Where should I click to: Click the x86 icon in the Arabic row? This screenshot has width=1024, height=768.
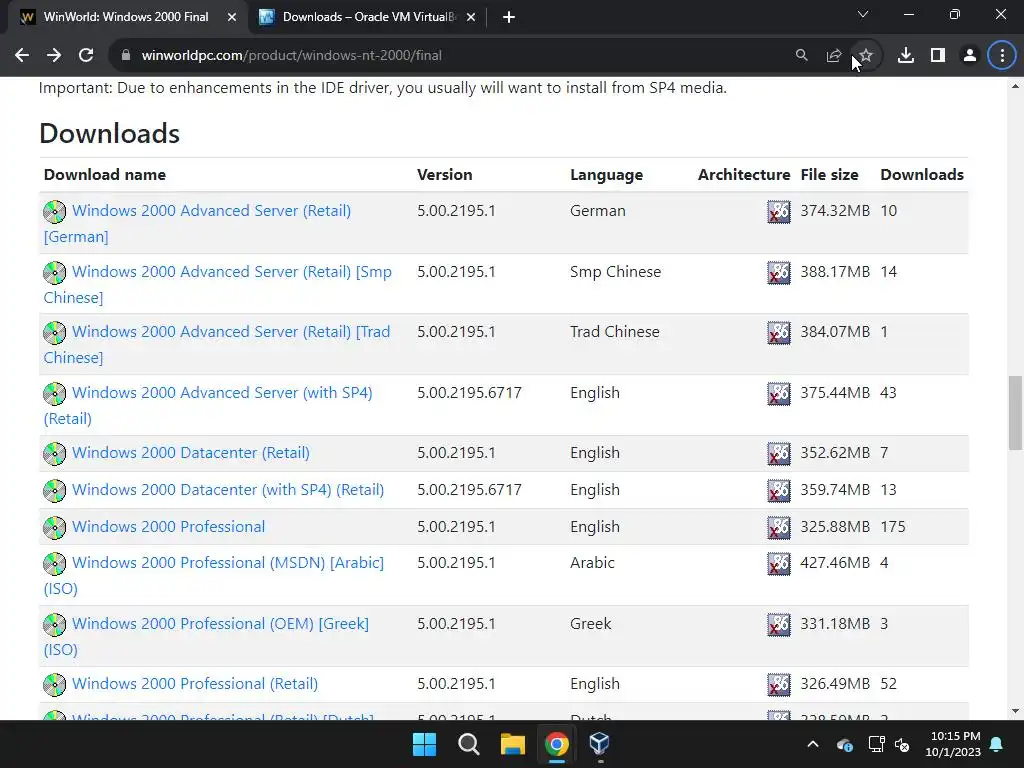[778, 563]
